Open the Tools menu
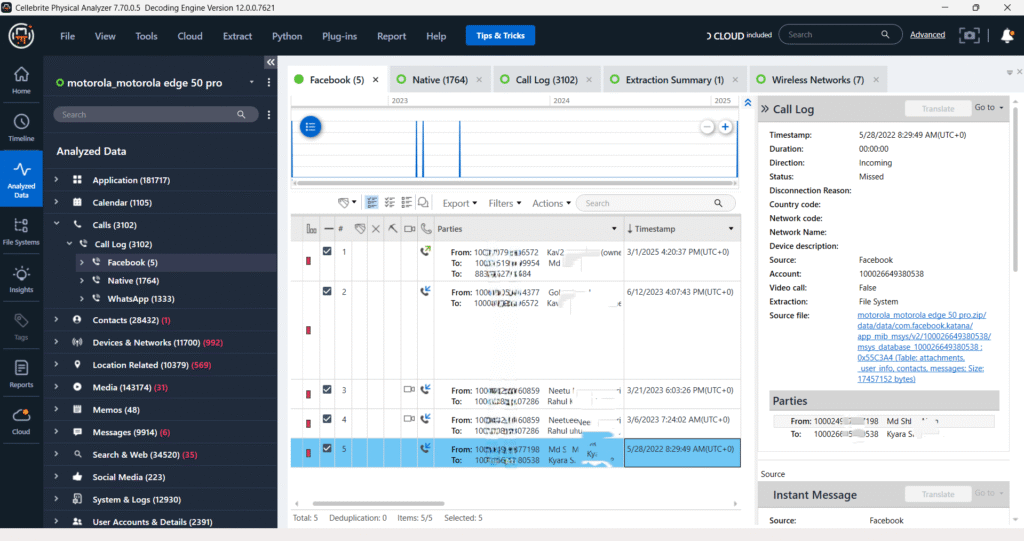1024x541 pixels. point(146,36)
